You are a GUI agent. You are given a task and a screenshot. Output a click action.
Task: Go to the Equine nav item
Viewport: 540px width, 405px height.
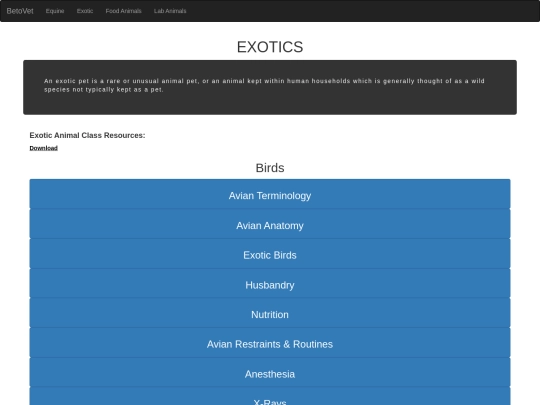(55, 11)
